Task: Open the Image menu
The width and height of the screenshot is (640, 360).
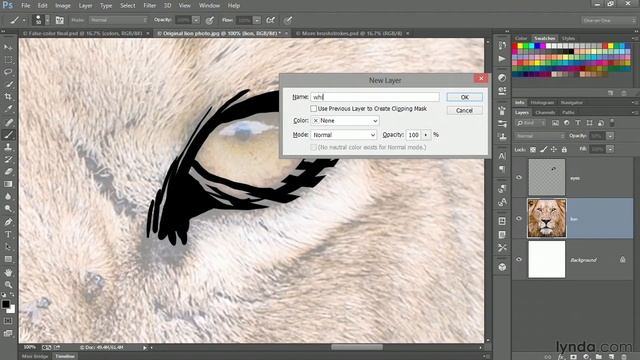Action: click(x=62, y=6)
